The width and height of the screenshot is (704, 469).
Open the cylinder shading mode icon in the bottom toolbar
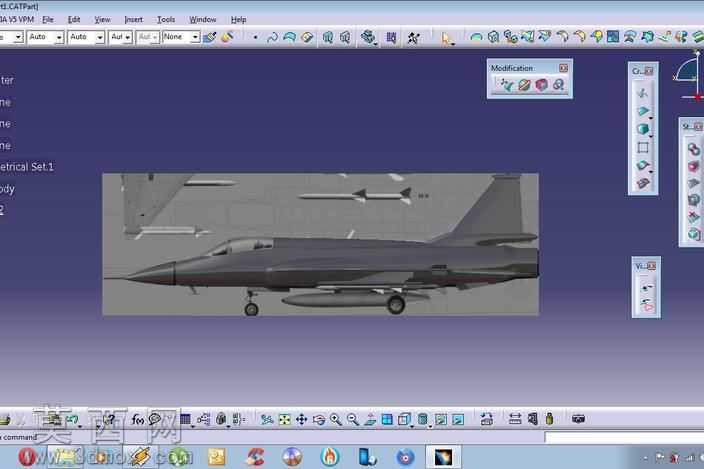[422, 420]
